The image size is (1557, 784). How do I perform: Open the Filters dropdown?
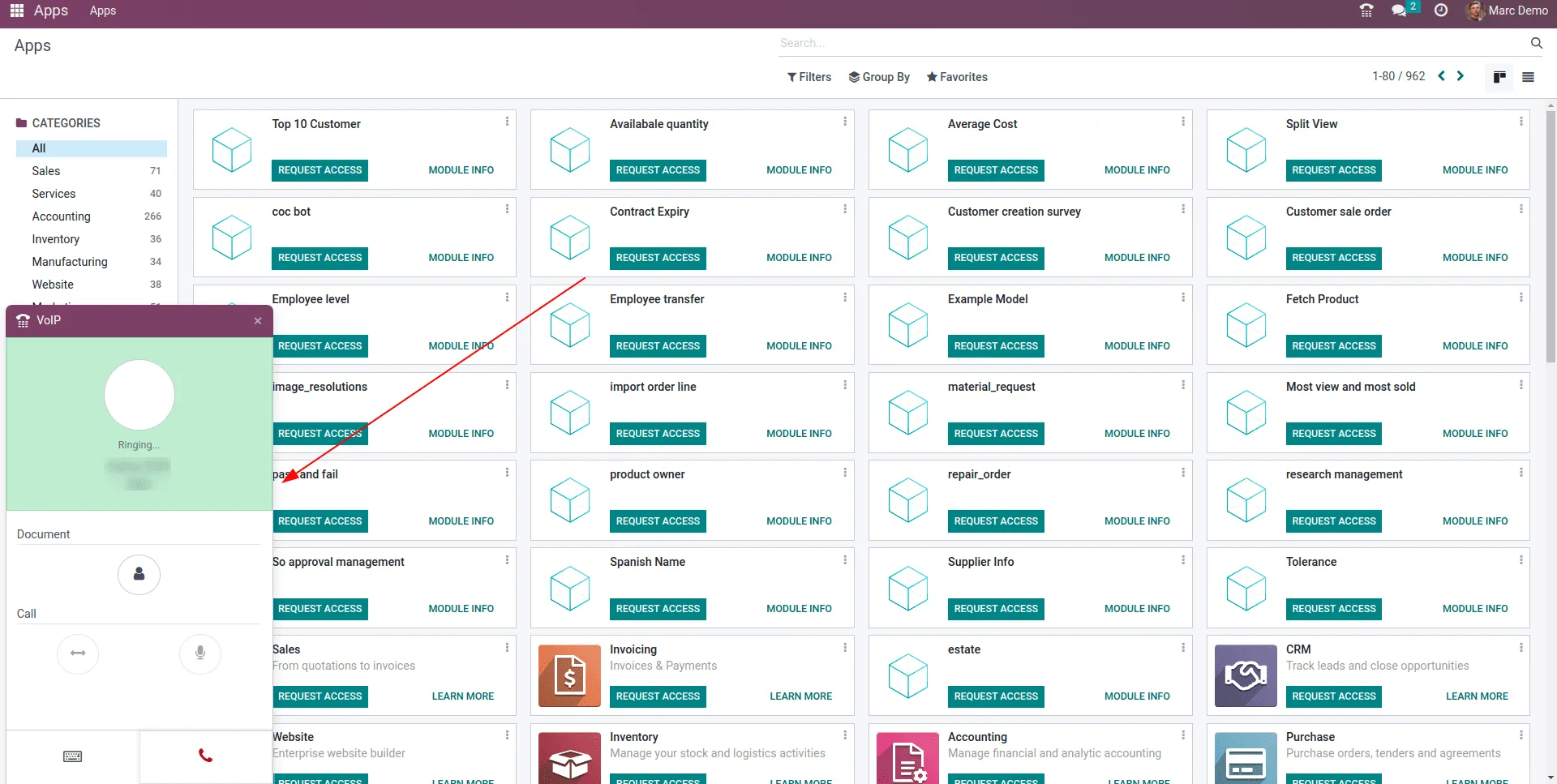click(x=809, y=77)
